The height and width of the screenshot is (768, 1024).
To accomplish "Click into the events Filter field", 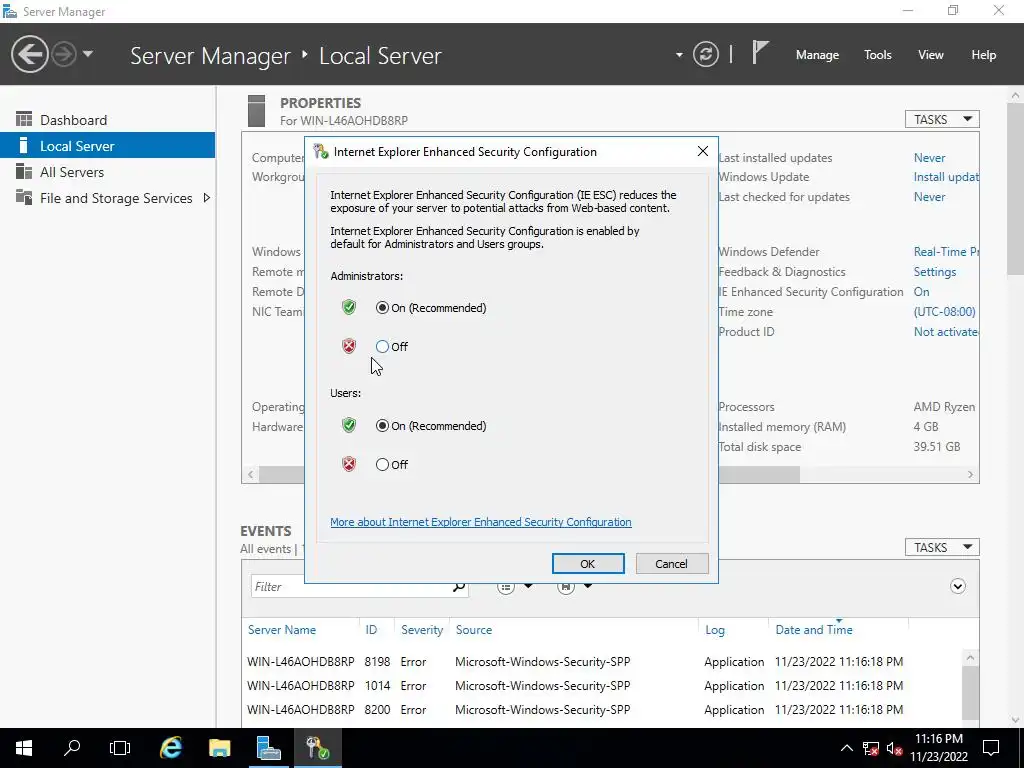I will tap(351, 586).
